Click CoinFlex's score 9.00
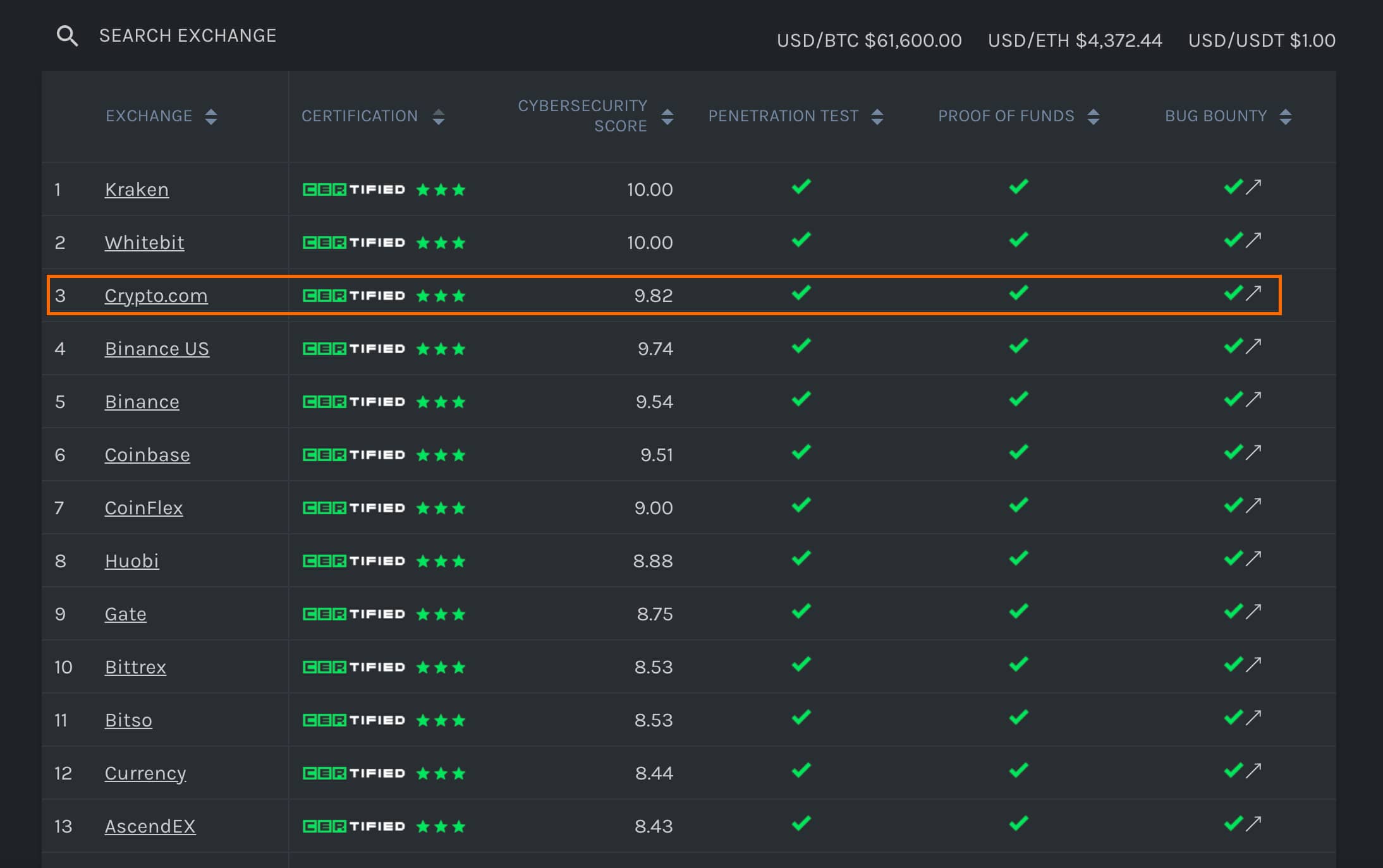 click(x=654, y=508)
